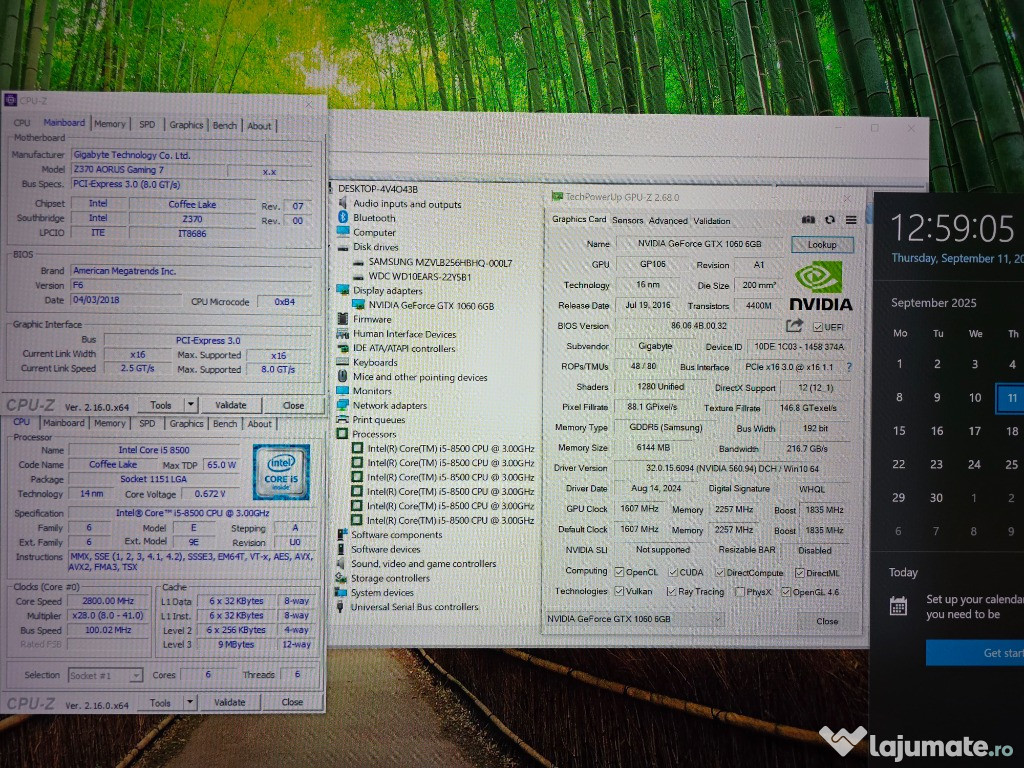This screenshot has width=1024, height=768.
Task: Select calendar date 16 in September
Action: click(936, 430)
